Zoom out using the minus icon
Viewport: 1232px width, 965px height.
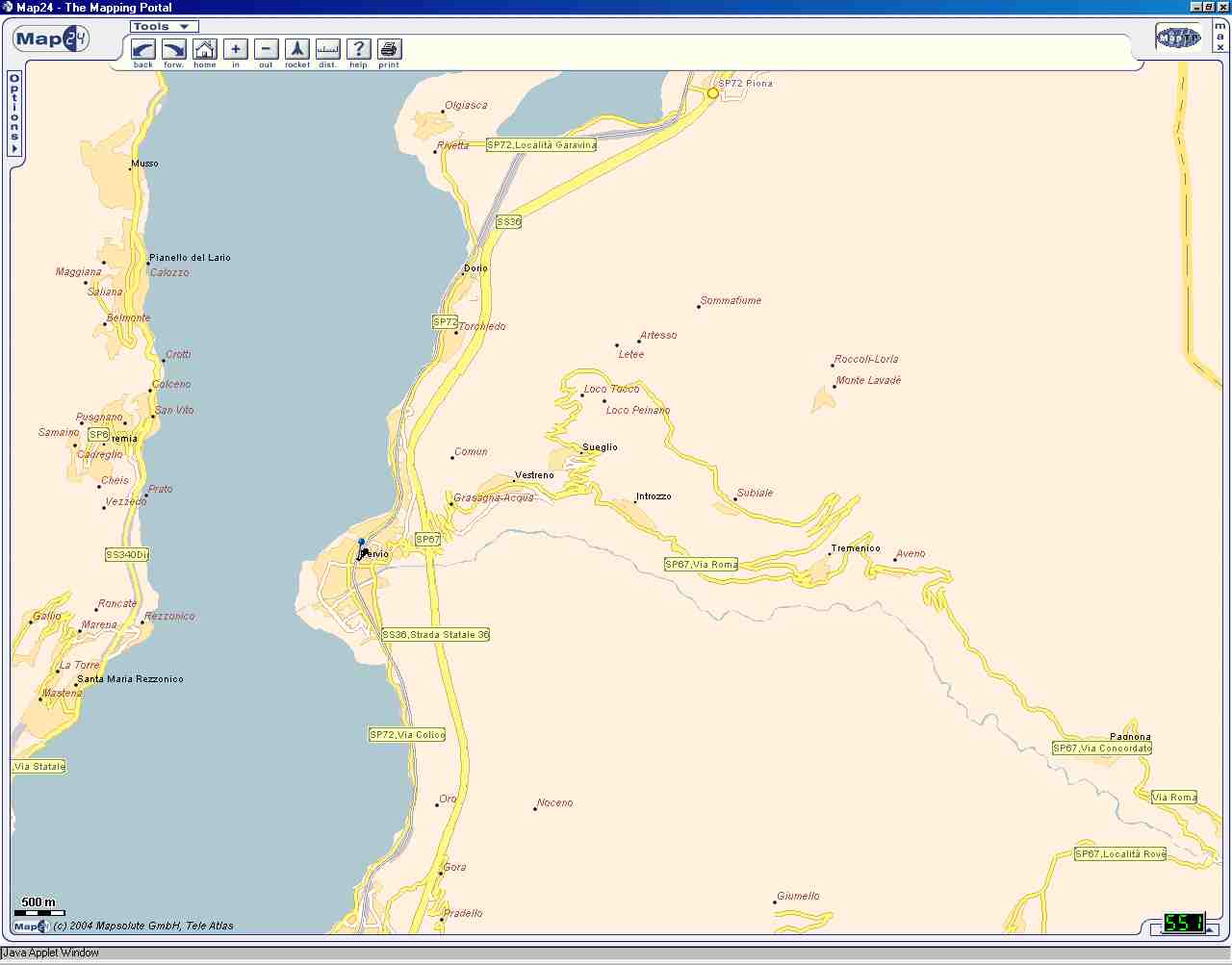267,49
